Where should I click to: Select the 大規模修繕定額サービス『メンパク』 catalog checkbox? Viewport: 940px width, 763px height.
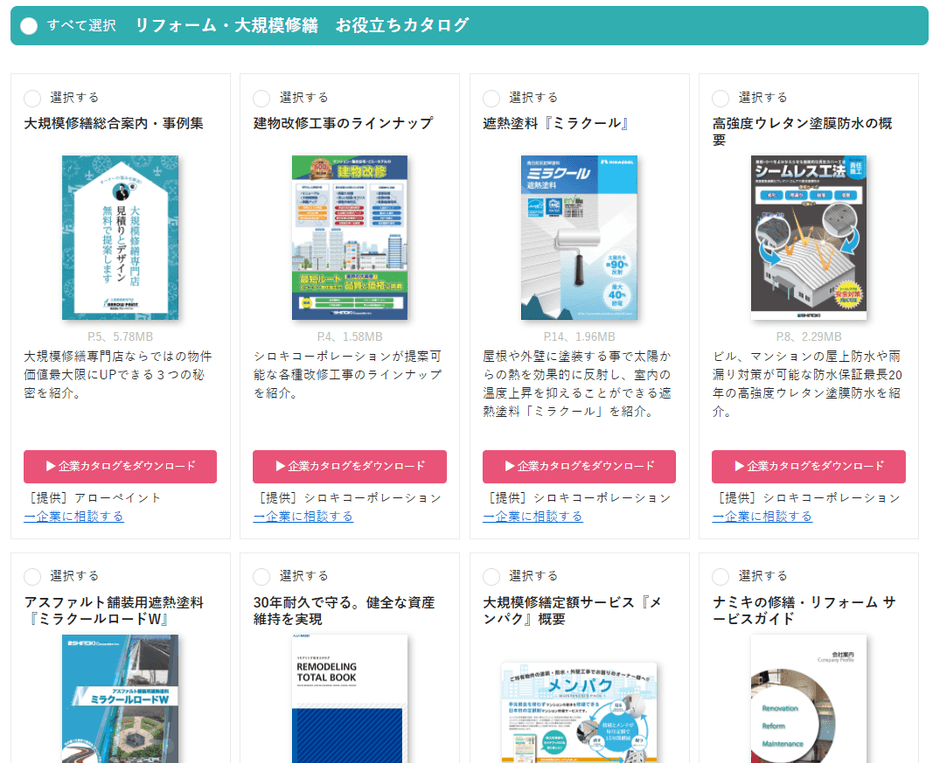(491, 577)
